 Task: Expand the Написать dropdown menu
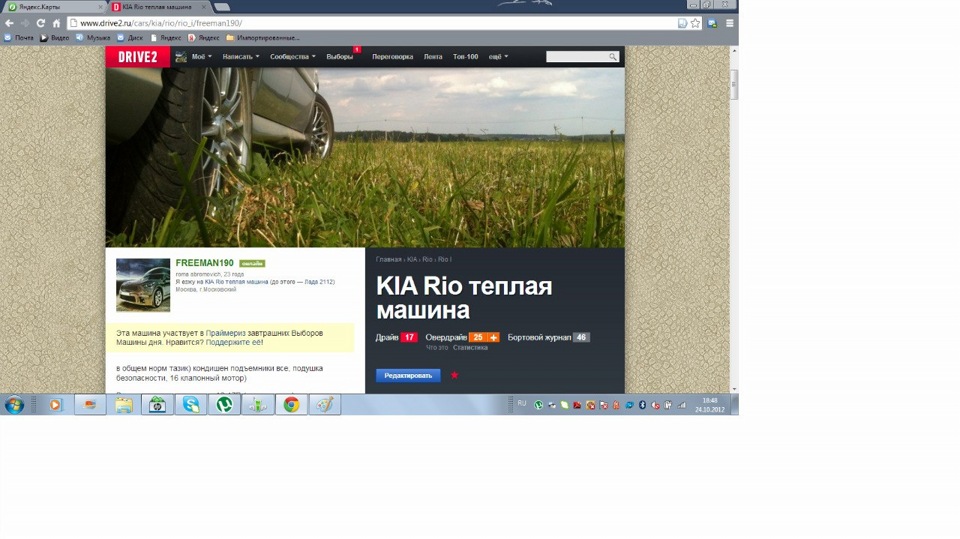click(241, 57)
